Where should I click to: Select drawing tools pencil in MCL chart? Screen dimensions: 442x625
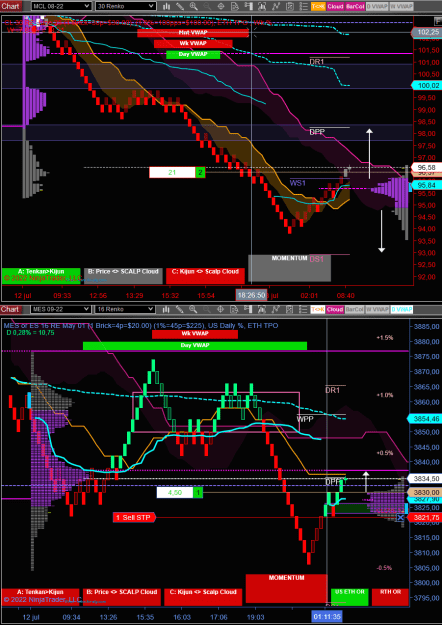(180, 6)
